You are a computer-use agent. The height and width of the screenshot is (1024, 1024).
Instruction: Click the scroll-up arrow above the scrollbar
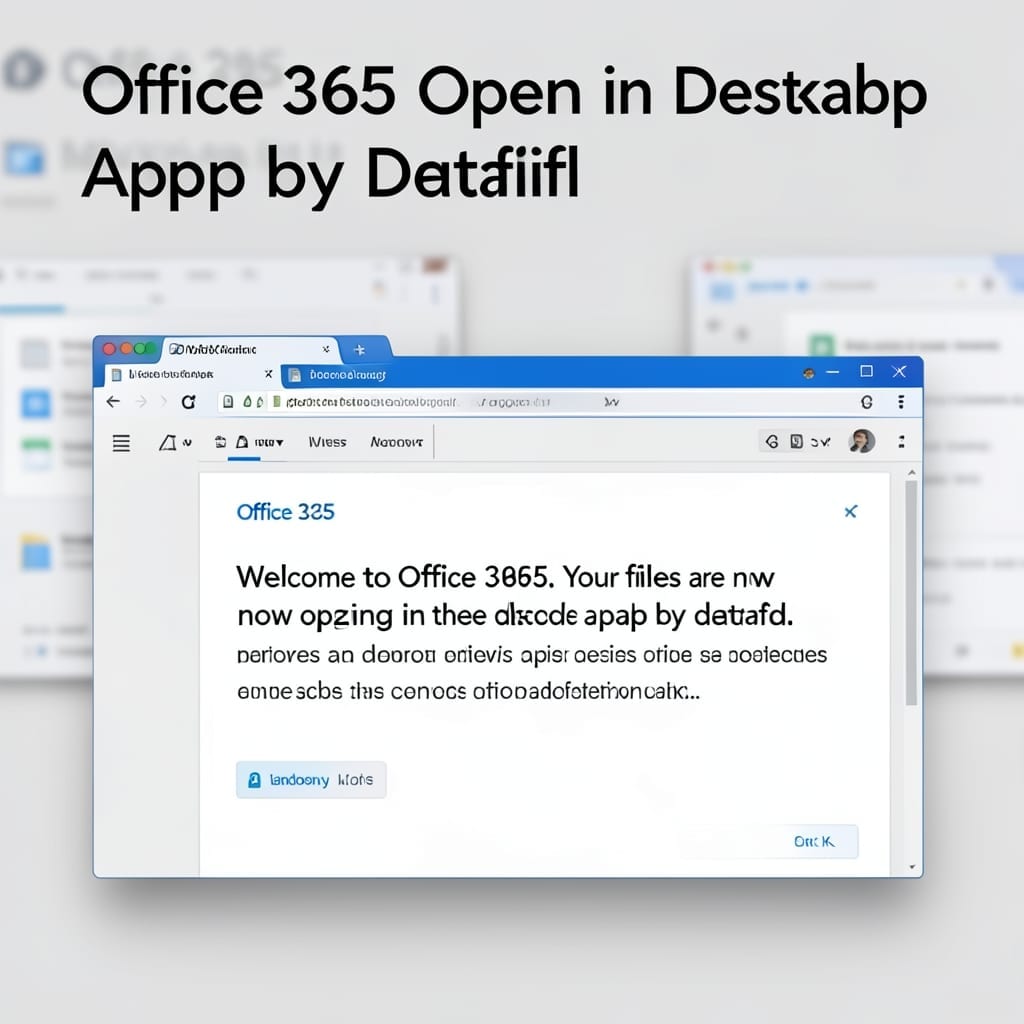[x=912, y=472]
